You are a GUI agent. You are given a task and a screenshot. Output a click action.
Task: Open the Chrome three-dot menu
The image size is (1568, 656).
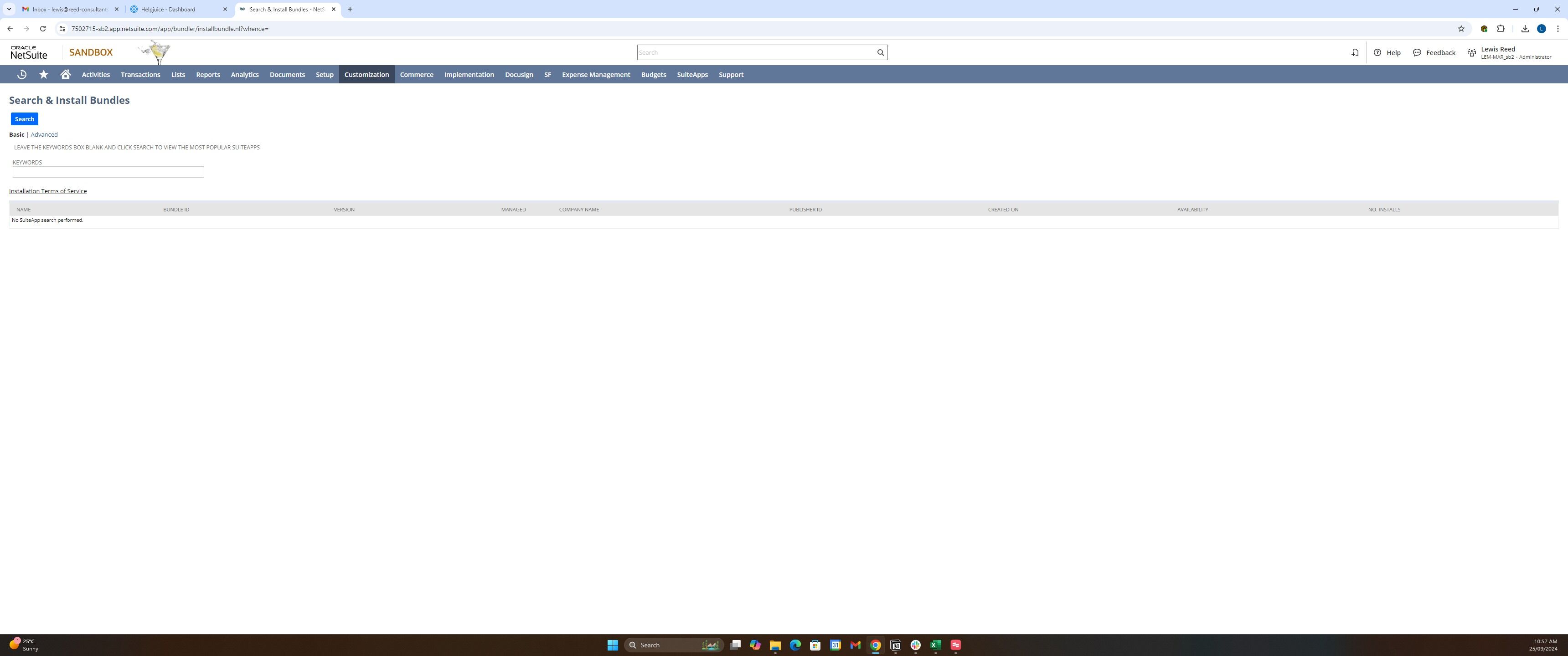pos(1558,29)
